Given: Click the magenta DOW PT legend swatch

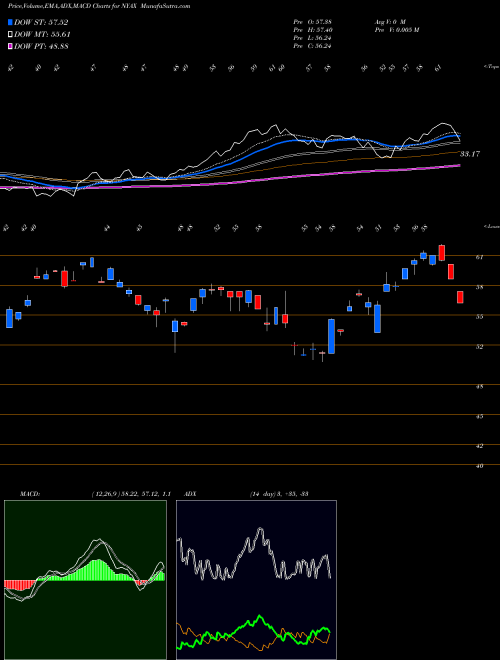Looking at the screenshot, I should click(x=10, y=46).
